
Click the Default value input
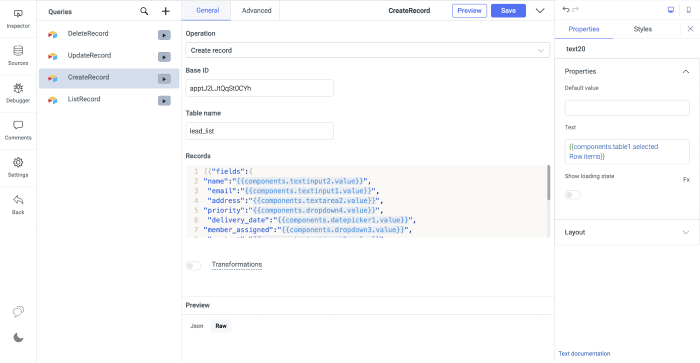coord(627,108)
